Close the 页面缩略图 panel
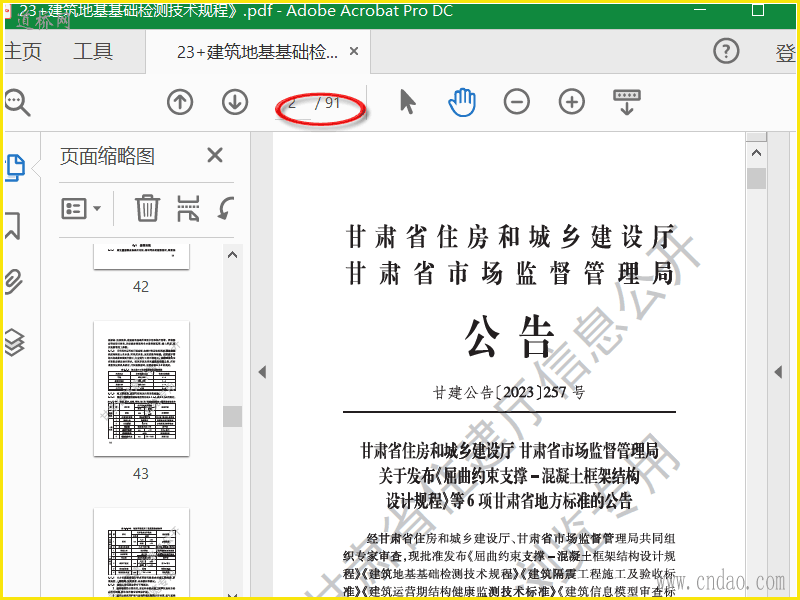 215,155
